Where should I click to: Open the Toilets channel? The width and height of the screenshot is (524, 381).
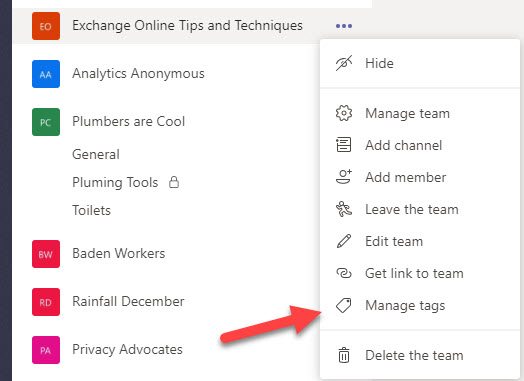[x=91, y=210]
